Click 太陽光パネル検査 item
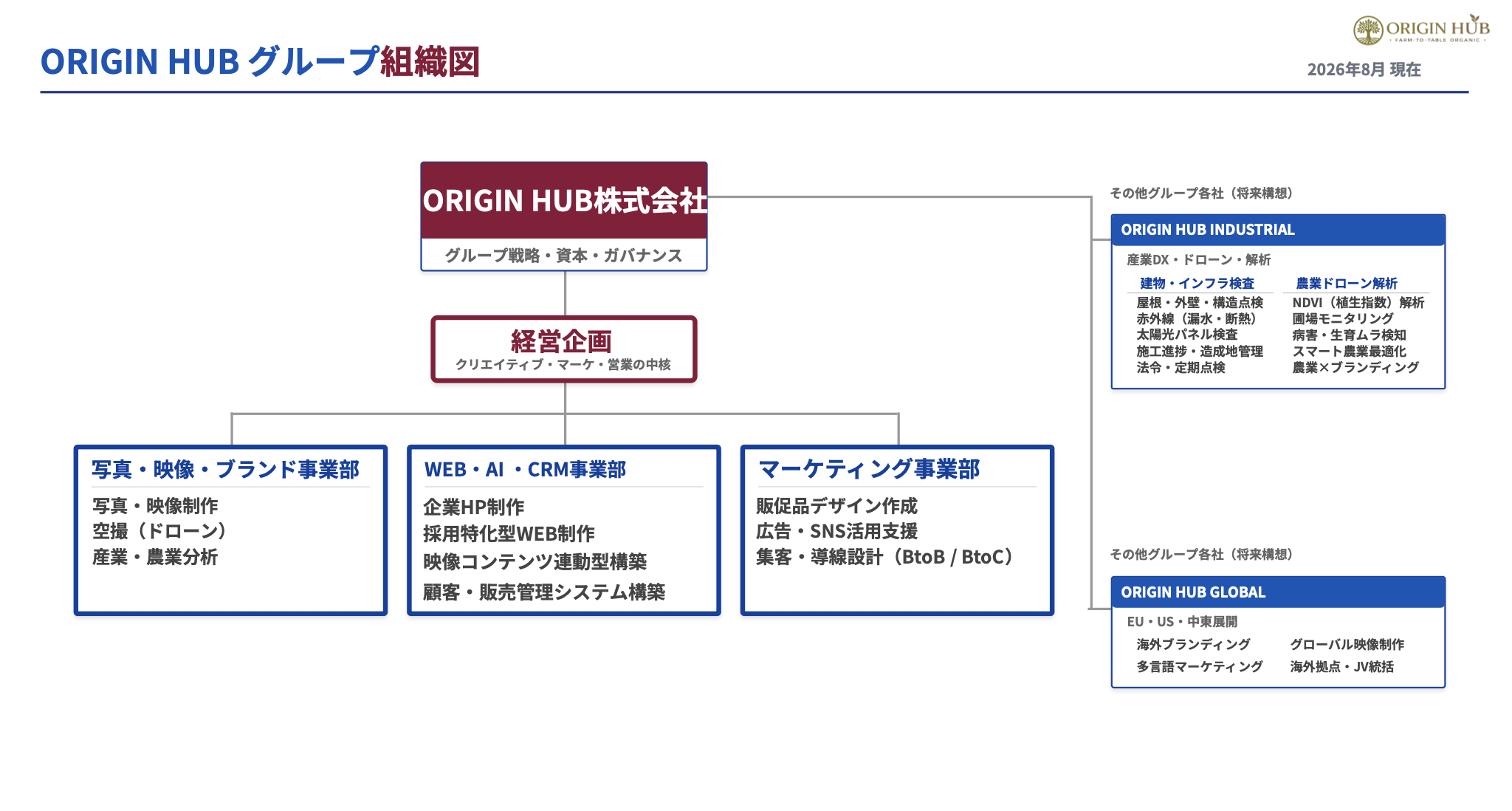 point(1187,335)
